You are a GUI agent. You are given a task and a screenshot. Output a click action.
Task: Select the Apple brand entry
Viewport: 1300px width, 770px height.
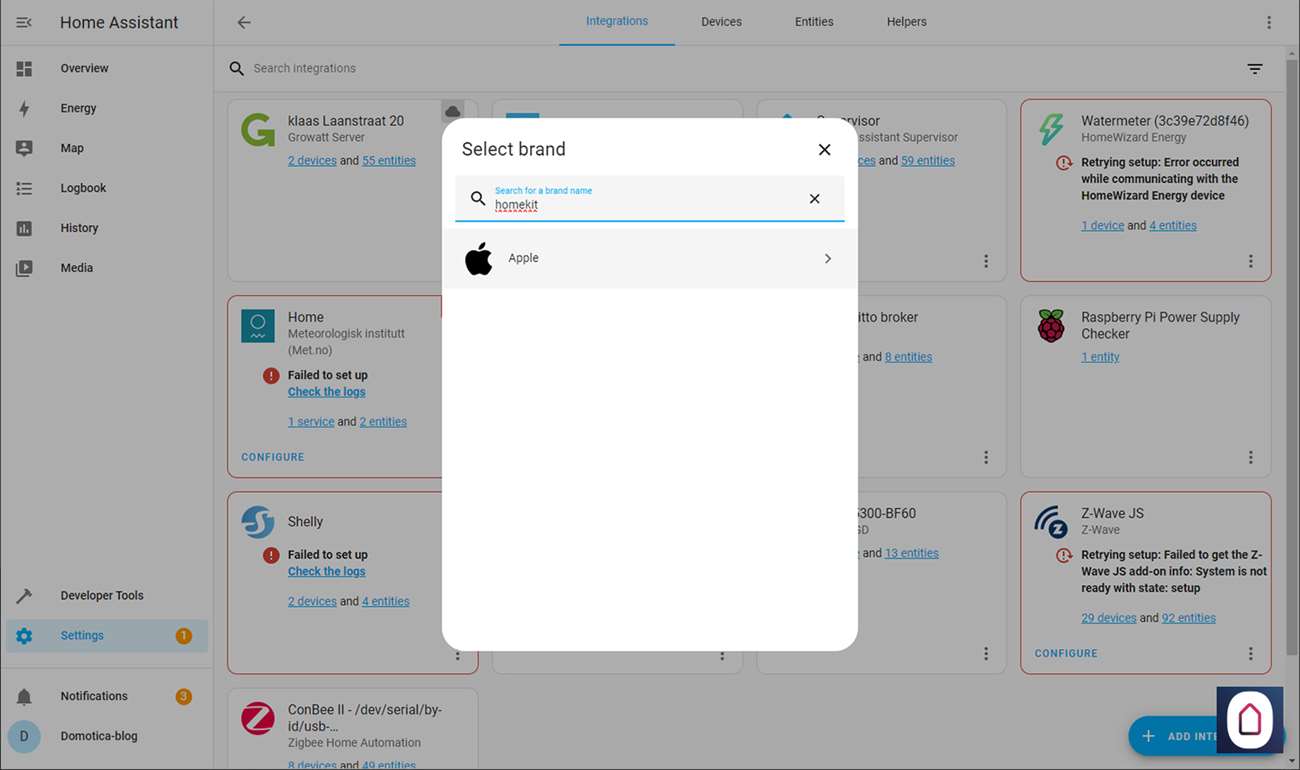tap(650, 258)
